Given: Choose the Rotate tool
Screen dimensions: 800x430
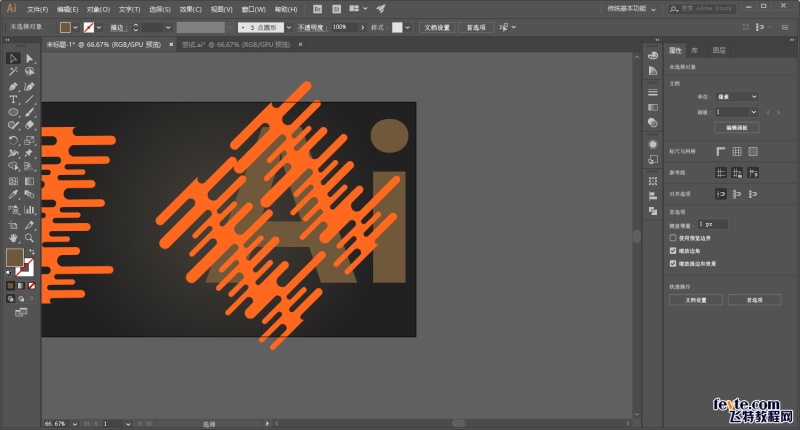Looking at the screenshot, I should (x=13, y=140).
